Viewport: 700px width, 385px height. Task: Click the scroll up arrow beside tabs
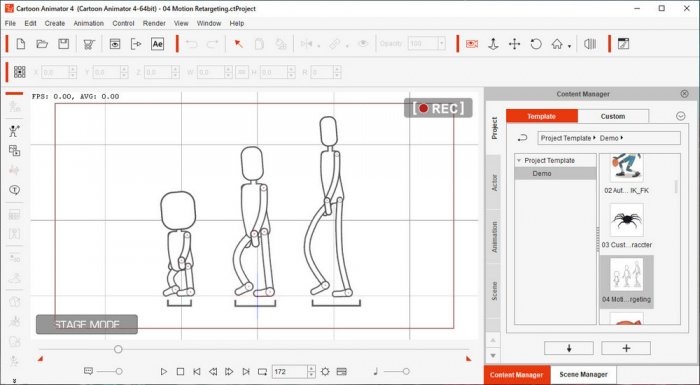tap(493, 341)
